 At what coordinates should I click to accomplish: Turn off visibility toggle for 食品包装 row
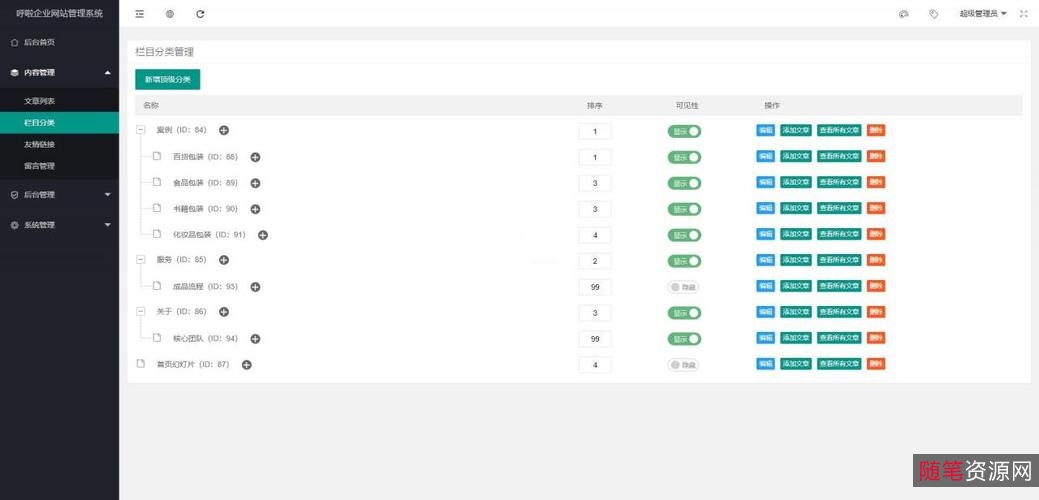pyautogui.click(x=684, y=183)
